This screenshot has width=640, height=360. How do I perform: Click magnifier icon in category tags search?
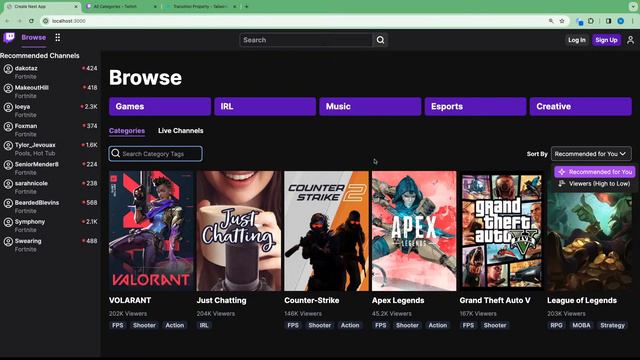click(116, 153)
